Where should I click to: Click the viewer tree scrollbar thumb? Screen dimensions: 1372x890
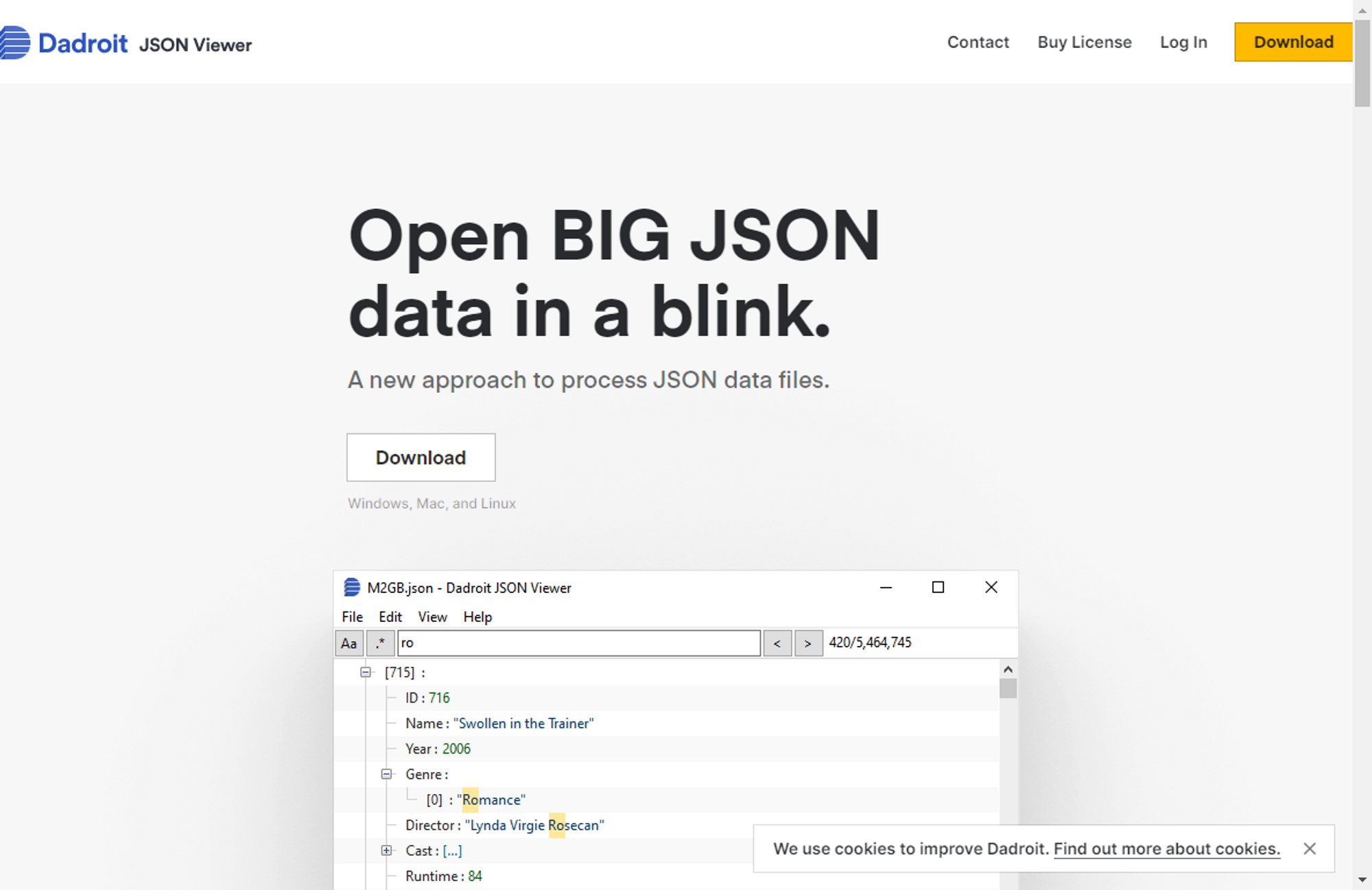pyautogui.click(x=1008, y=688)
